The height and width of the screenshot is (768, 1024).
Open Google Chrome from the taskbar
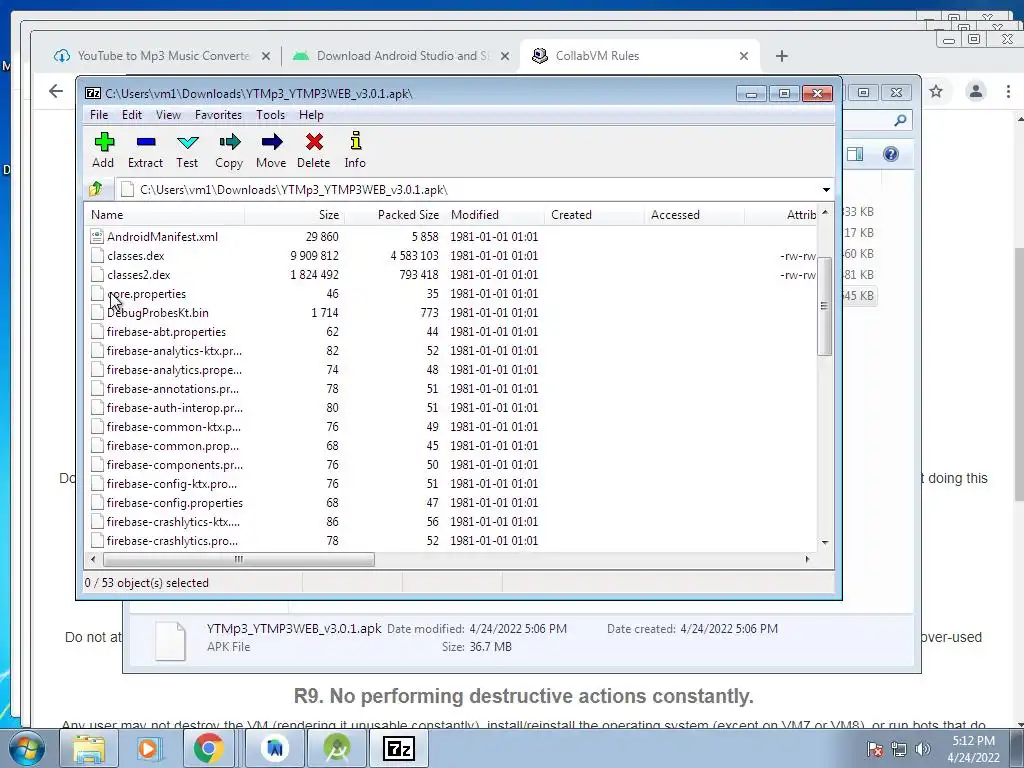pyautogui.click(x=208, y=748)
